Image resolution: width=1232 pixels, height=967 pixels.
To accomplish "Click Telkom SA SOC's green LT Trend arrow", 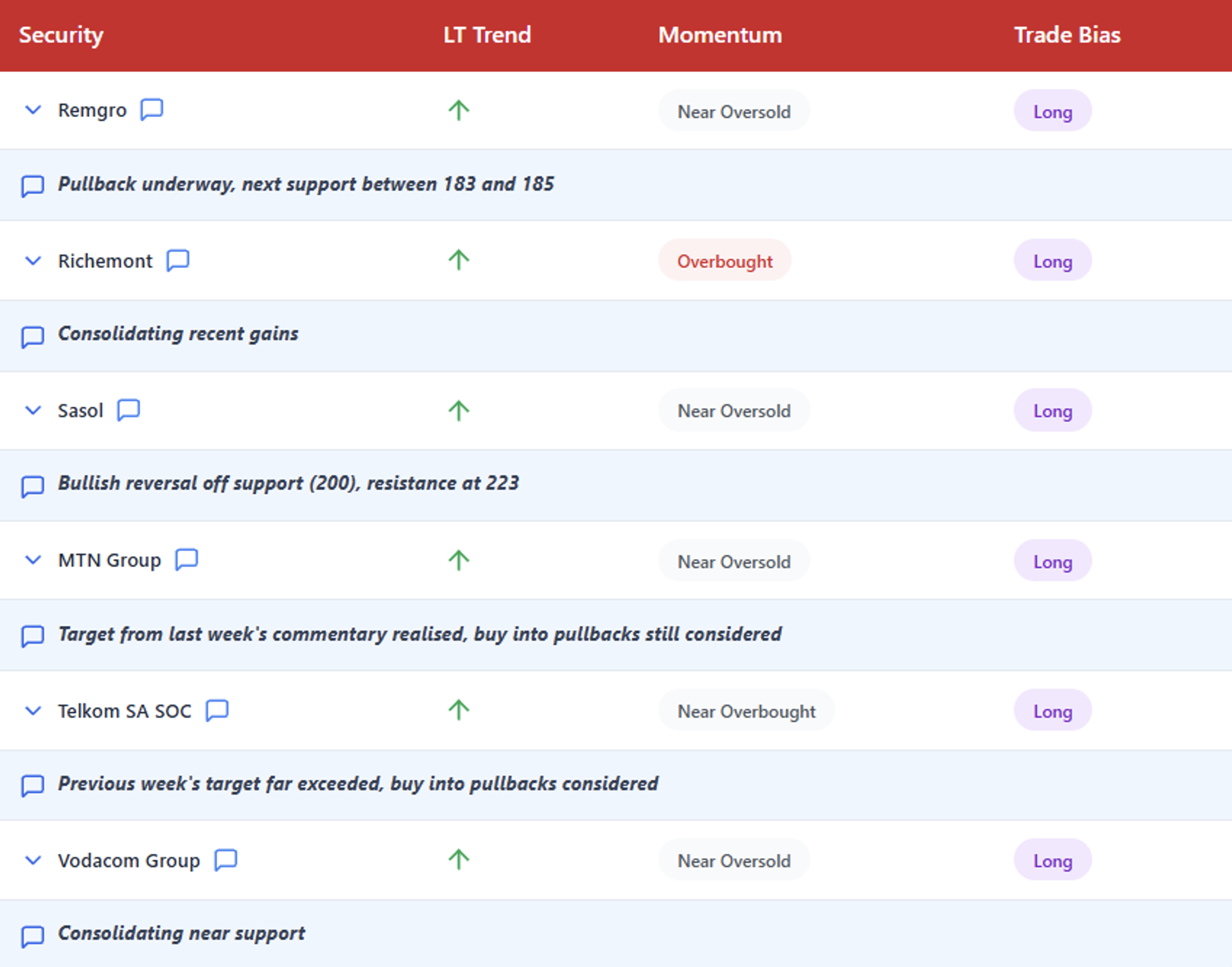I will pos(459,710).
